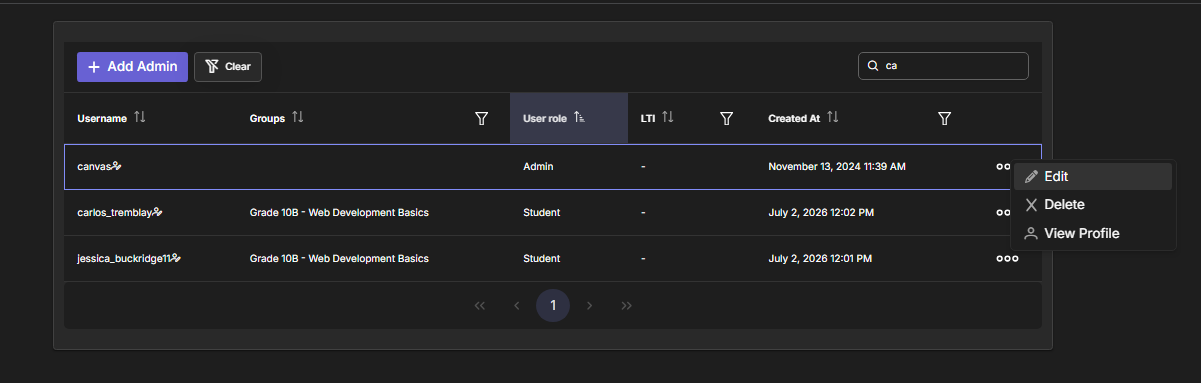The image size is (1201, 383).
Task: Sort by Groups column arrows
Action: tap(297, 118)
